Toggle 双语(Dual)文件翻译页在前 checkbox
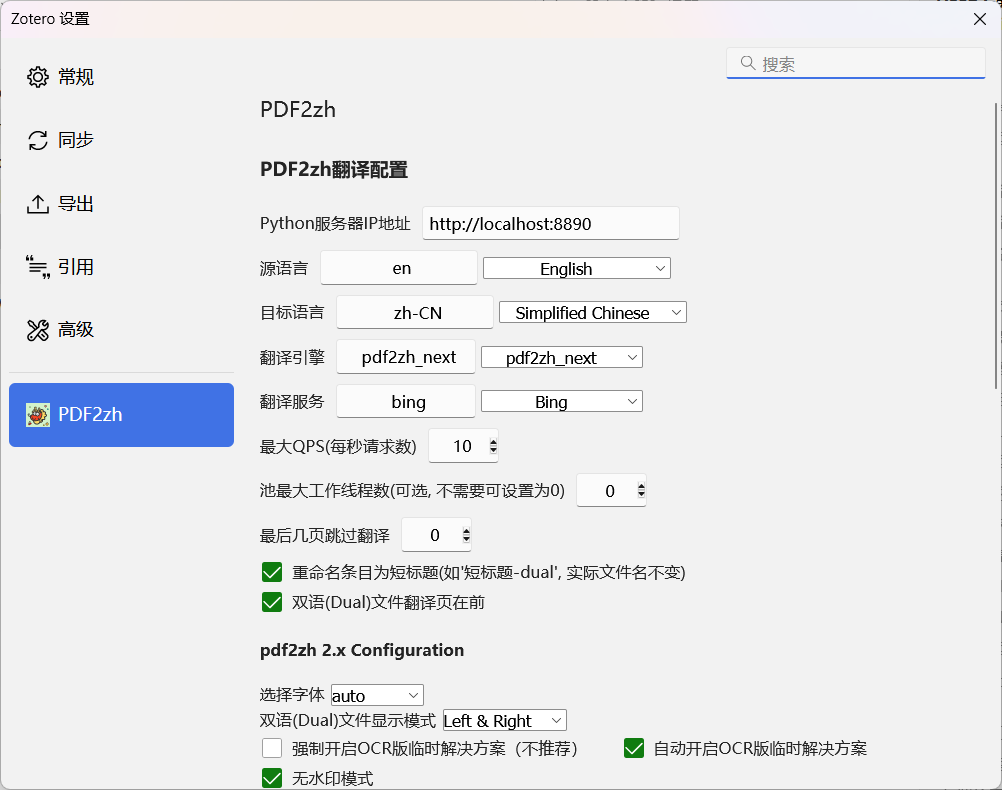This screenshot has height=790, width=1002. tap(272, 602)
